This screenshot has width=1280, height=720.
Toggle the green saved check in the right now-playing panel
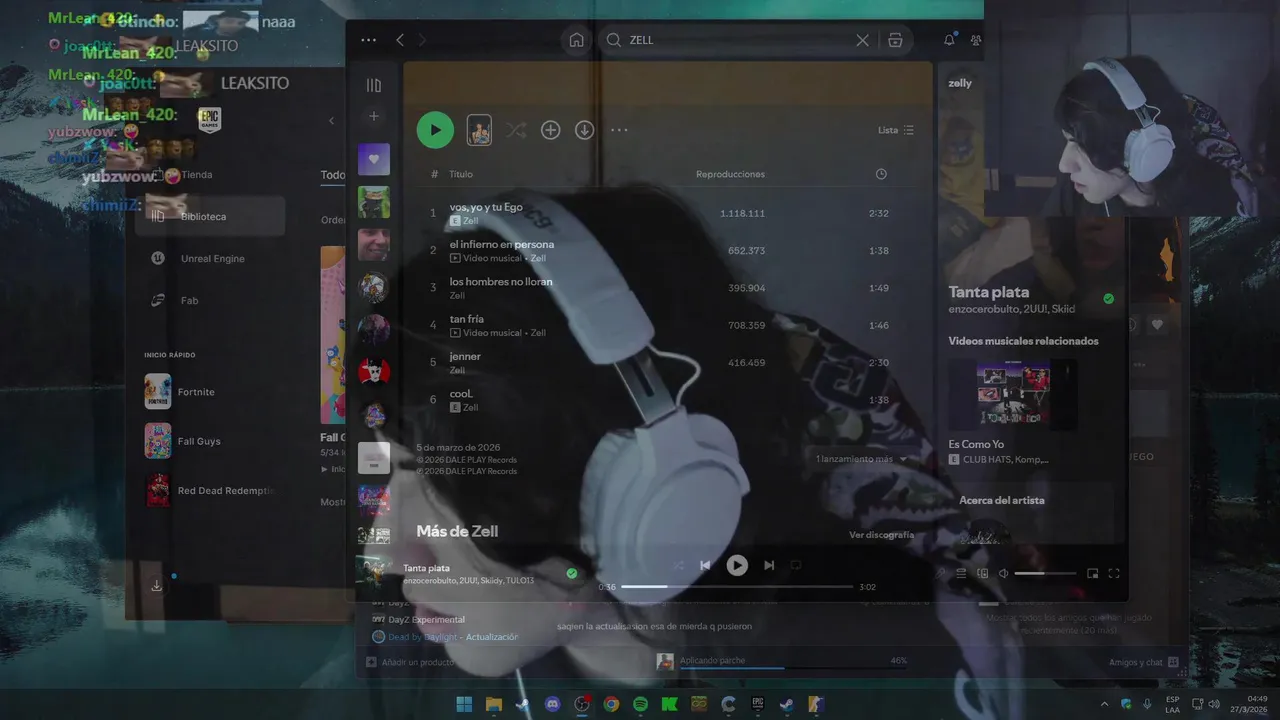coord(1108,298)
